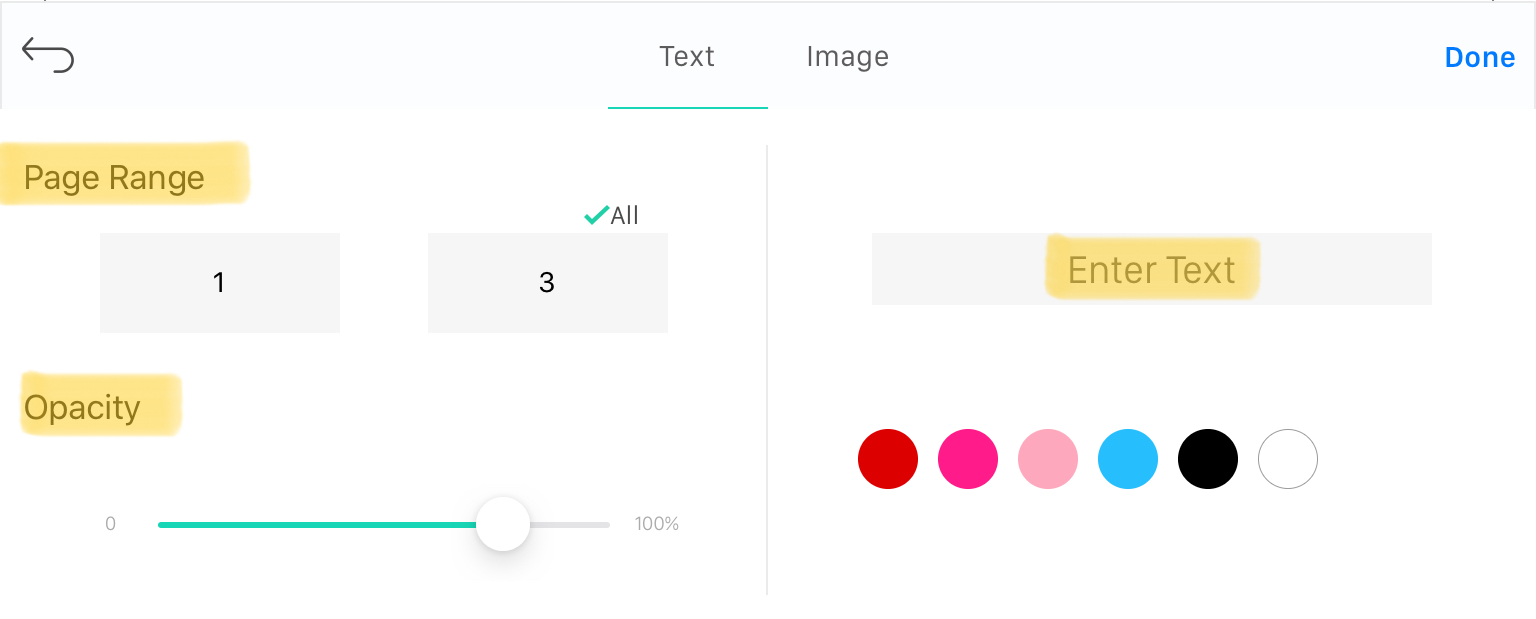1536x619 pixels.
Task: Click the Enter Text input field
Action: pos(1152,269)
